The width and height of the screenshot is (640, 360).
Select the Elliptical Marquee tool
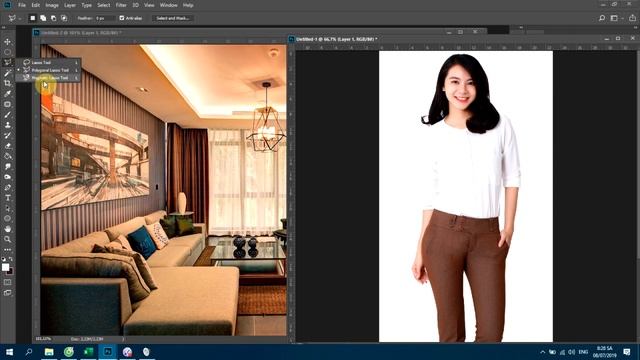click(x=7, y=52)
